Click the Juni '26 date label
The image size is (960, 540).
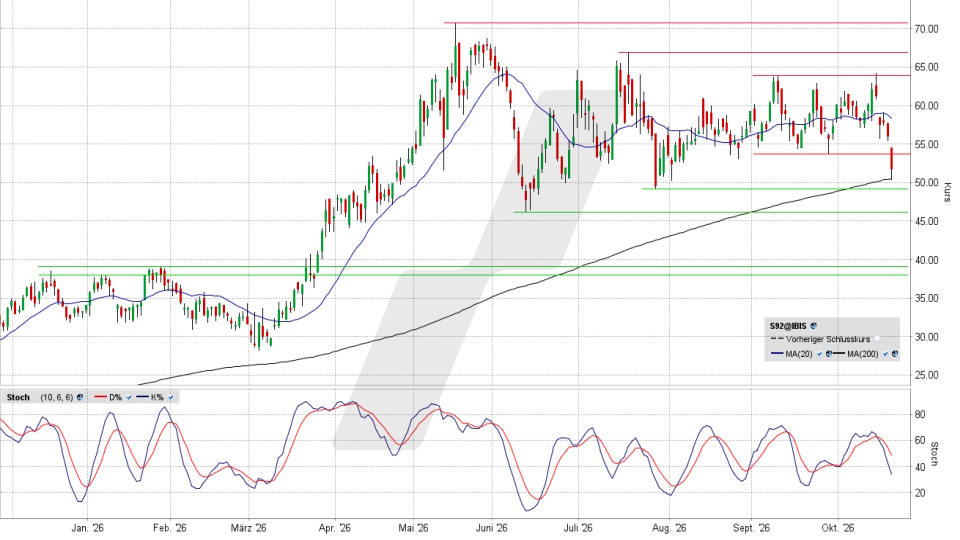[x=492, y=528]
